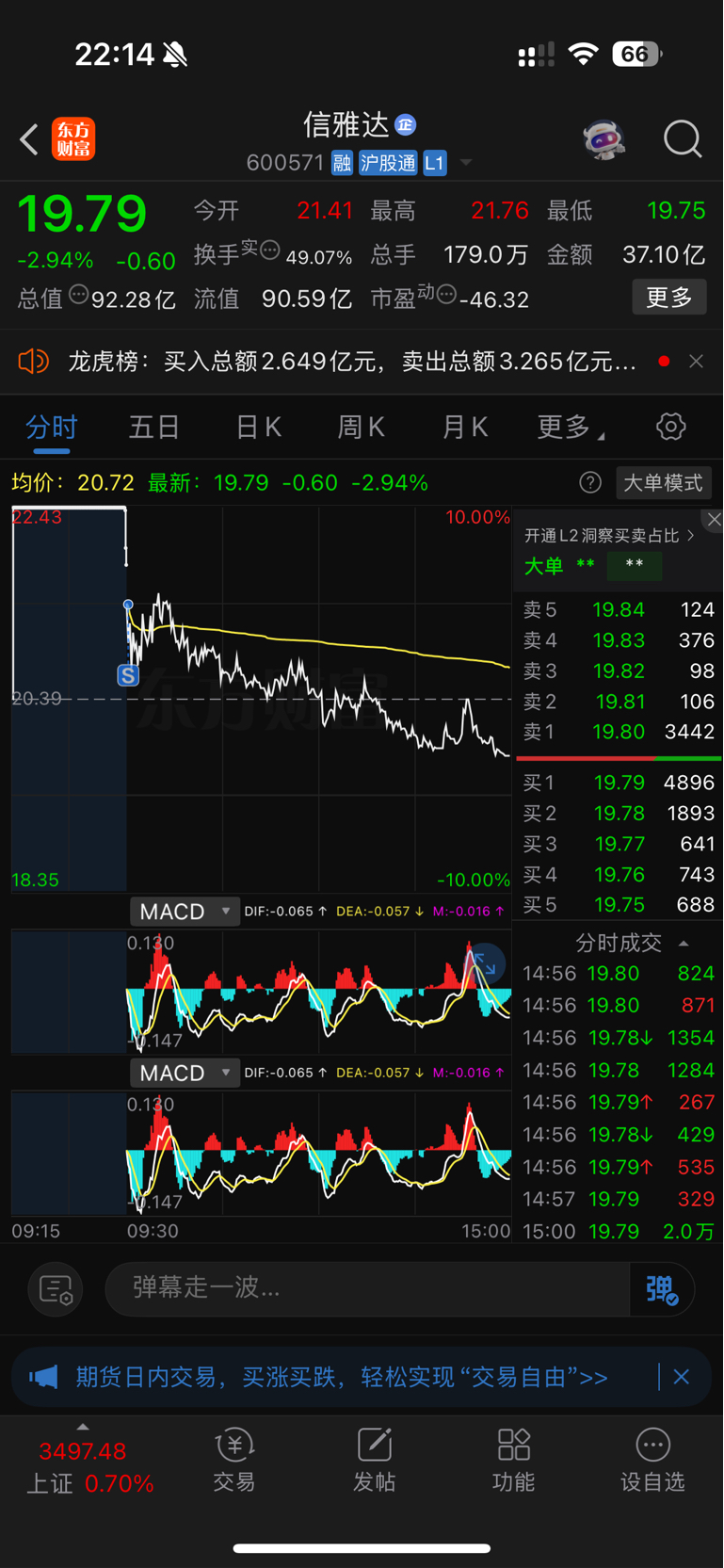Tap the 换手 info circle icon
This screenshot has height=1568, width=724.
point(269,251)
